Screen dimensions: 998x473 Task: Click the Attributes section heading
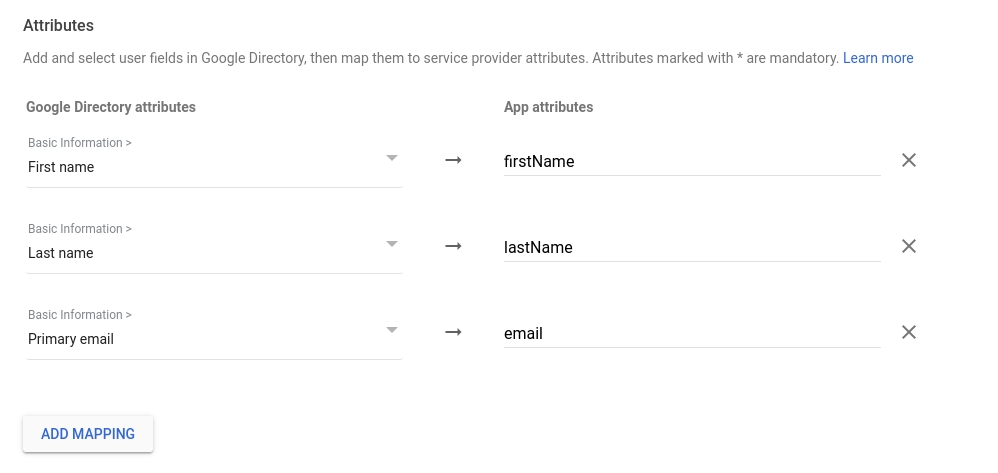(x=58, y=25)
